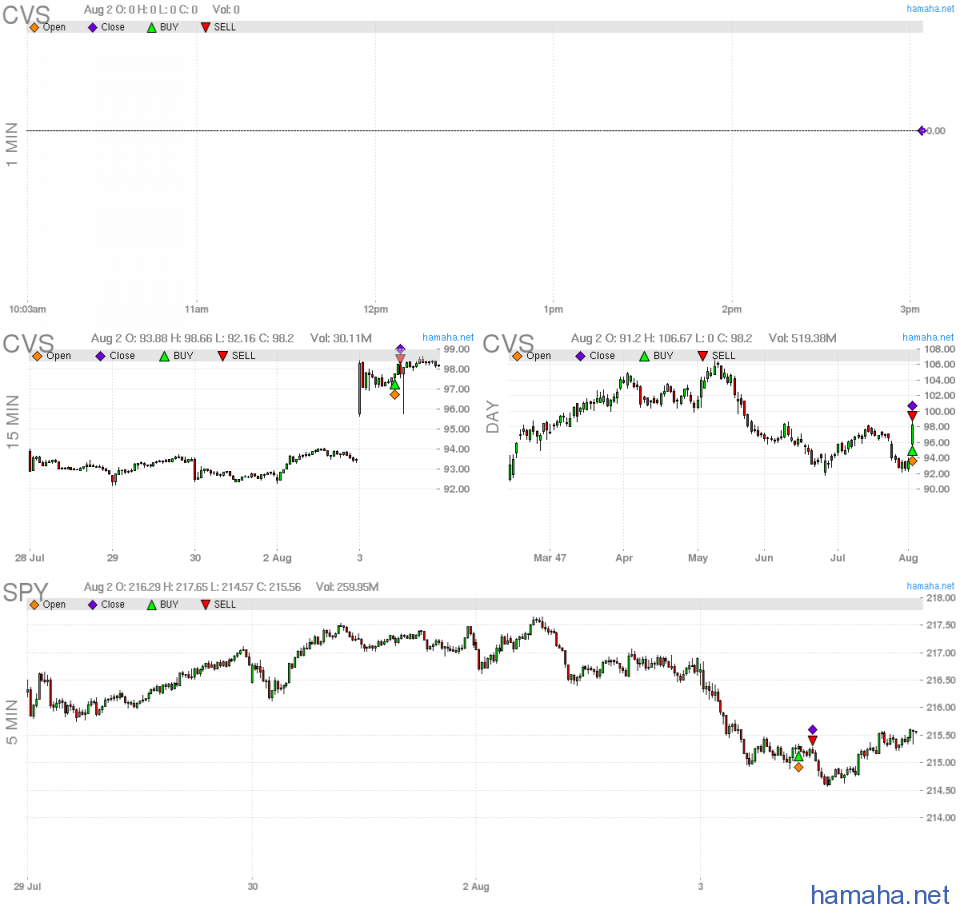Click the orange Open legend diamond in CVS DAY chart

(517, 356)
